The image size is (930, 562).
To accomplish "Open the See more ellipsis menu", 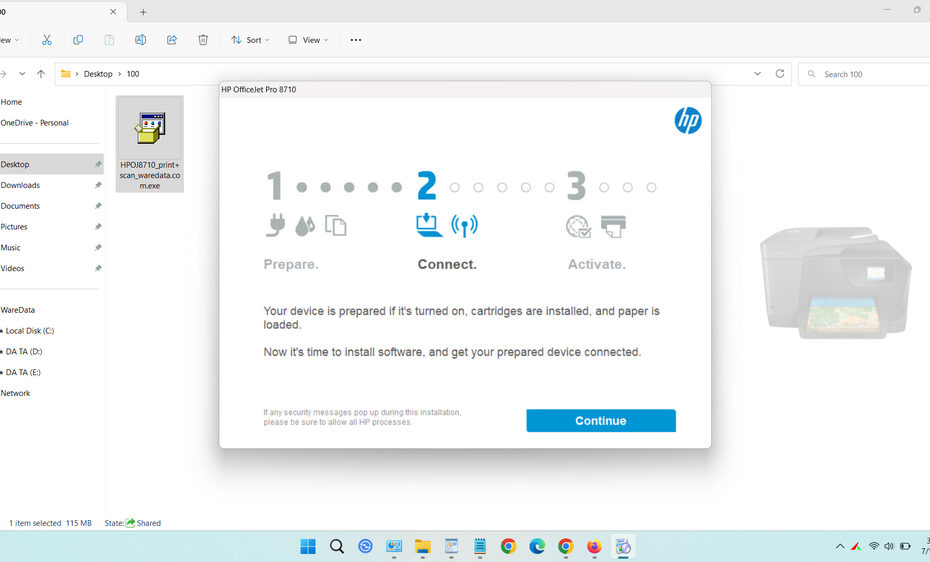I will point(356,40).
